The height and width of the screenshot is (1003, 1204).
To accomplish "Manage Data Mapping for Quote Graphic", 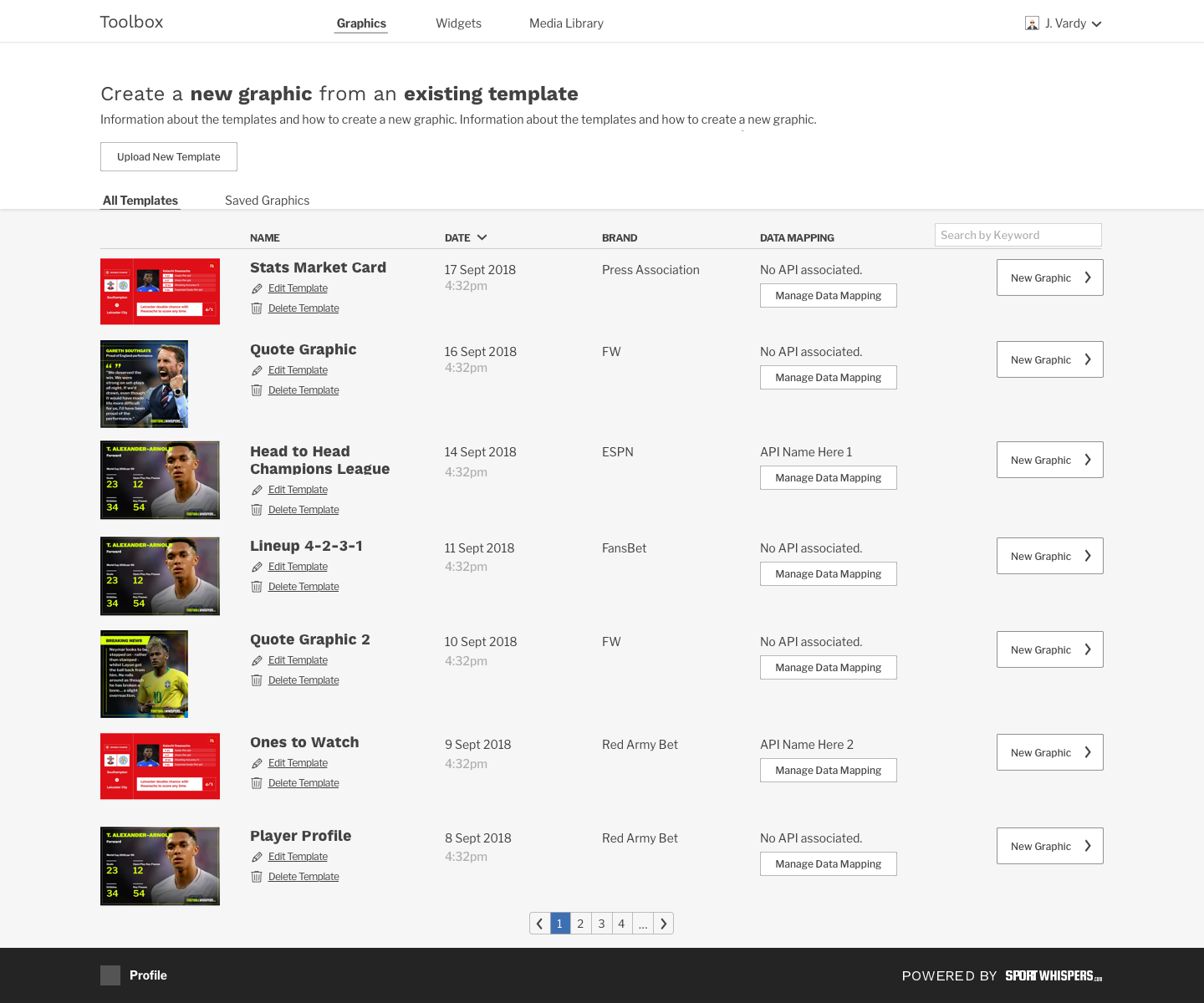I will coord(829,378).
